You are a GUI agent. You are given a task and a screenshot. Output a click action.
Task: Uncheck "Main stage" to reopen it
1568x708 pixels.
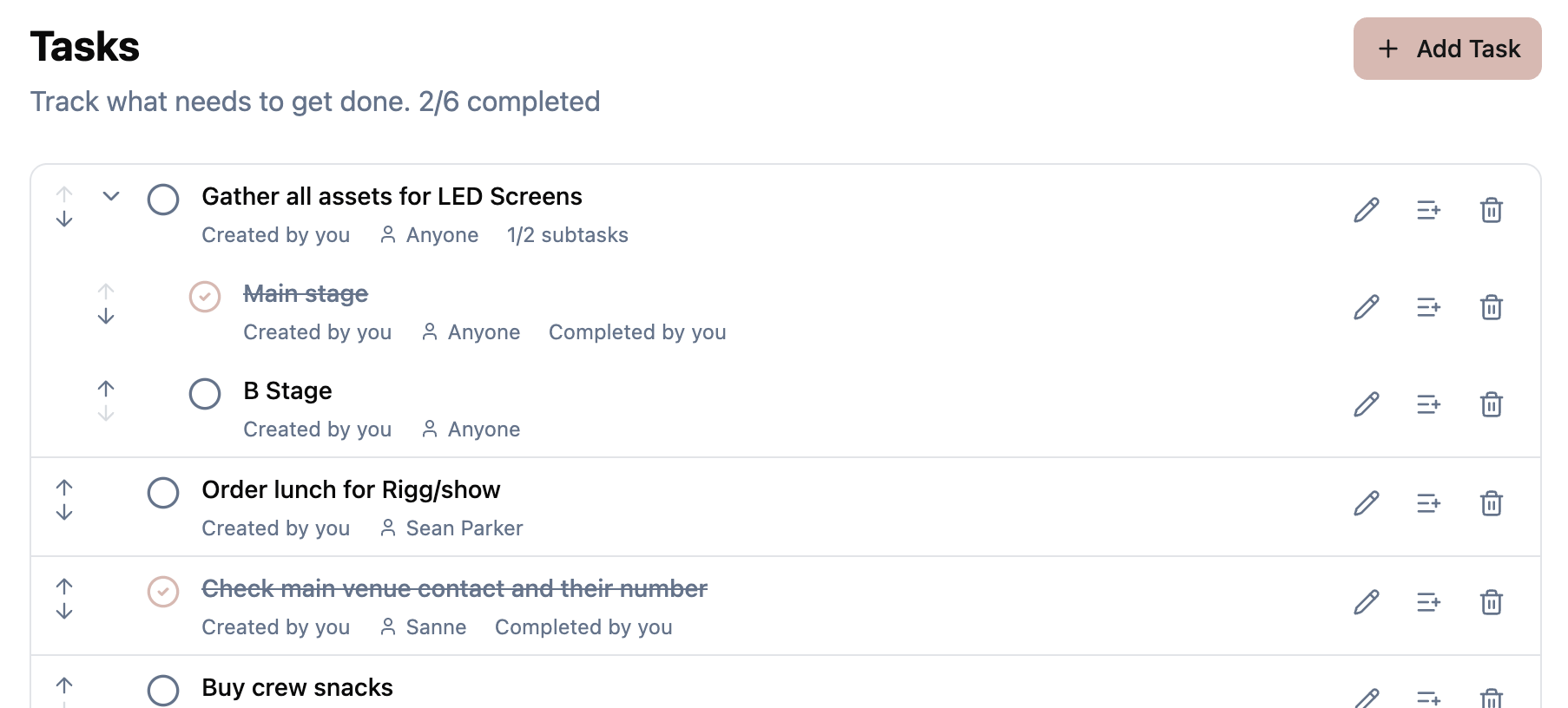pos(205,297)
